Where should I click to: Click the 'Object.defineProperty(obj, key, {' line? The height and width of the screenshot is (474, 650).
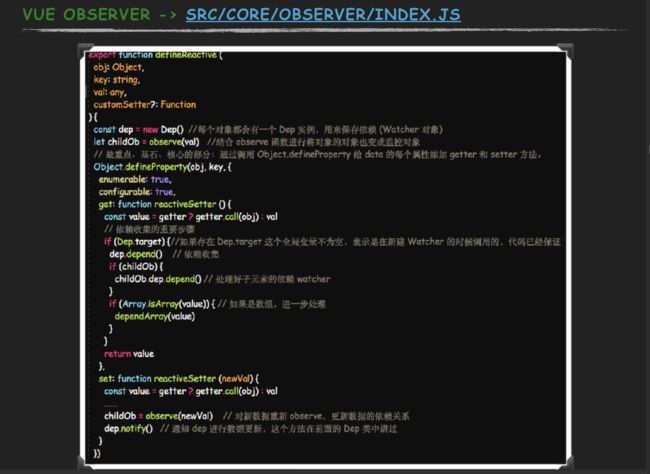pos(162,167)
